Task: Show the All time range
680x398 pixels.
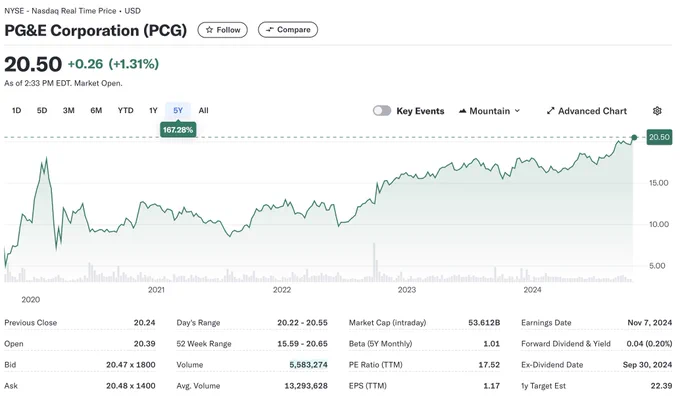Action: tap(203, 111)
